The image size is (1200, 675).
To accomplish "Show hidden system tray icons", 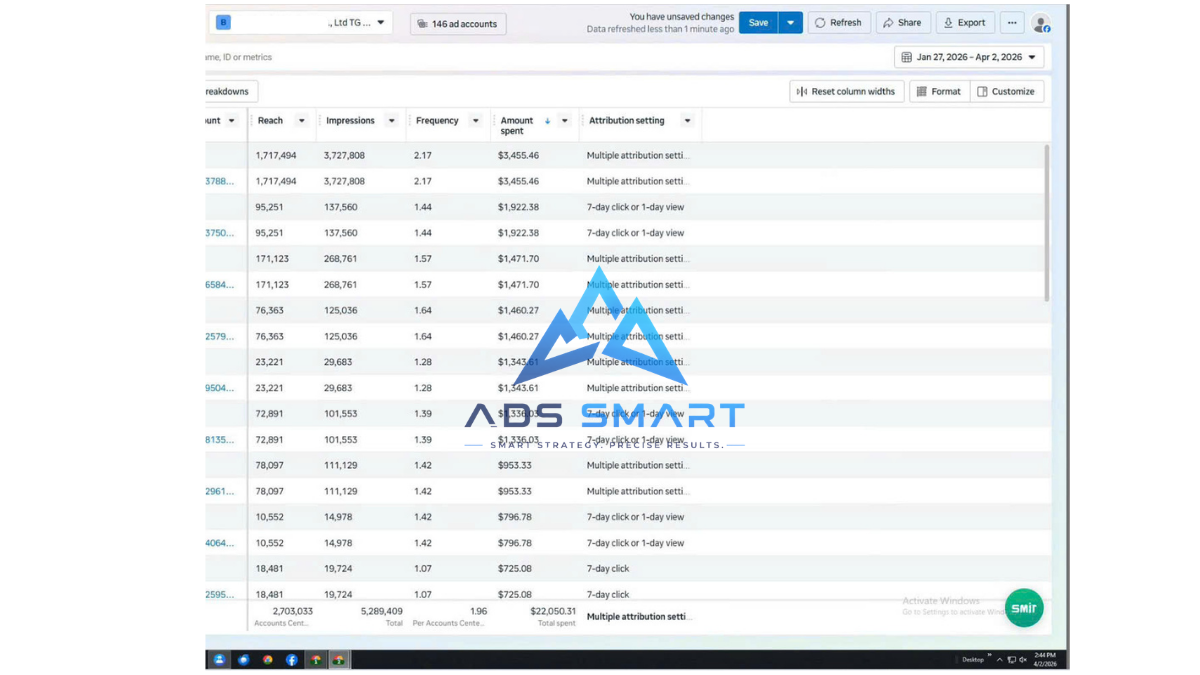I will (999, 660).
